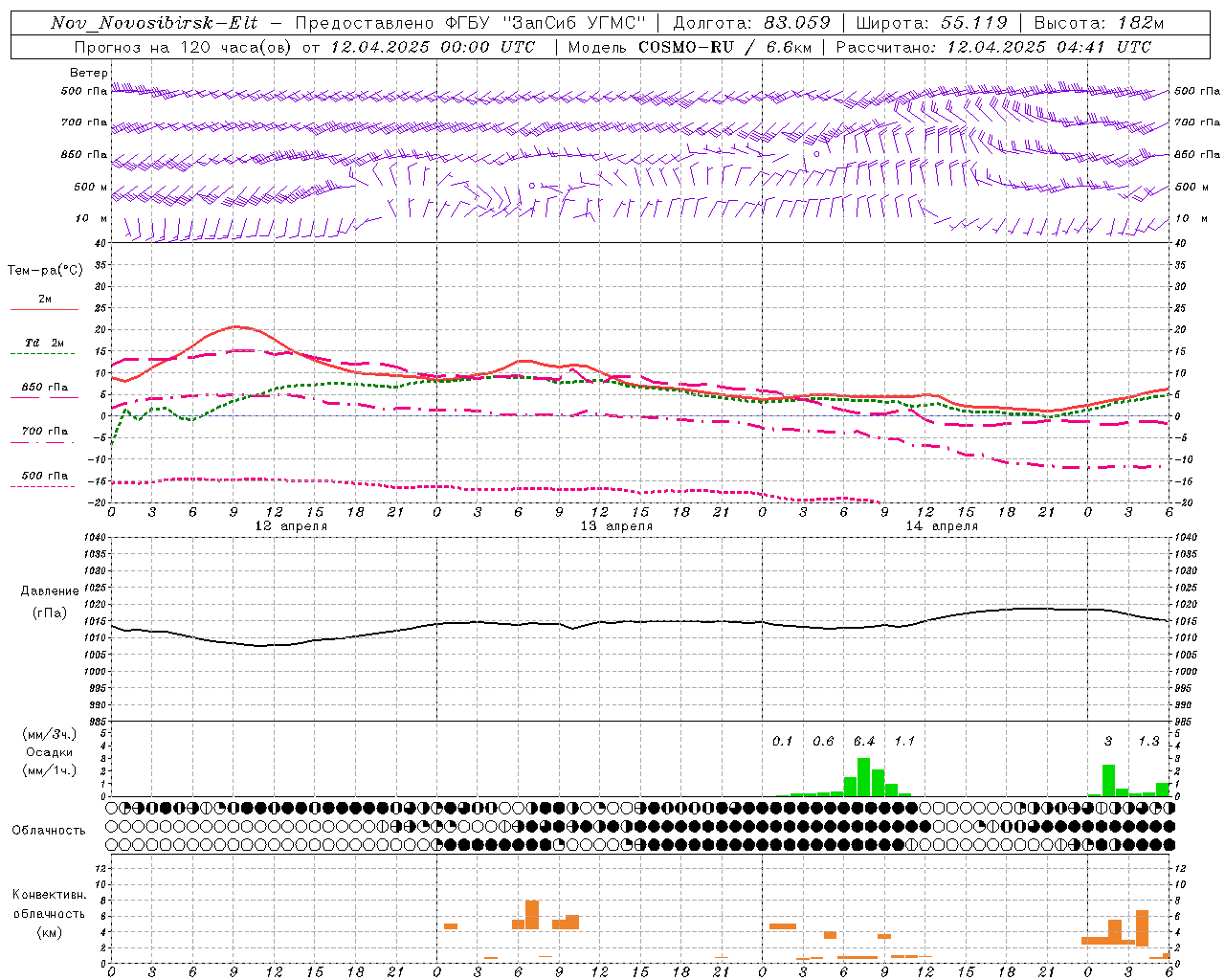Click the forecast period text Прогноз на 120 часа(ов)
Screen dimensions: 1225x980
coord(184,47)
